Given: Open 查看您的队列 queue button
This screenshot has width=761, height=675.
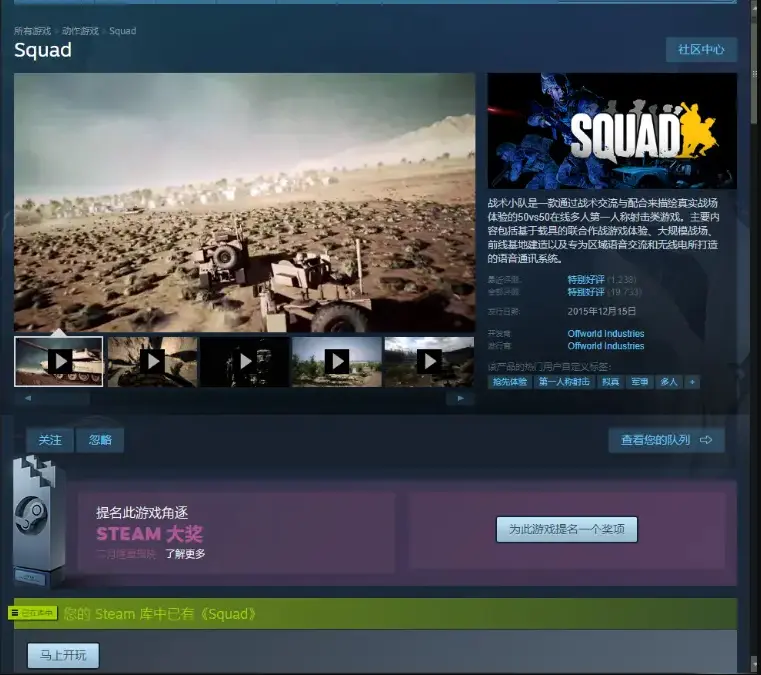Looking at the screenshot, I should pyautogui.click(x=666, y=440).
